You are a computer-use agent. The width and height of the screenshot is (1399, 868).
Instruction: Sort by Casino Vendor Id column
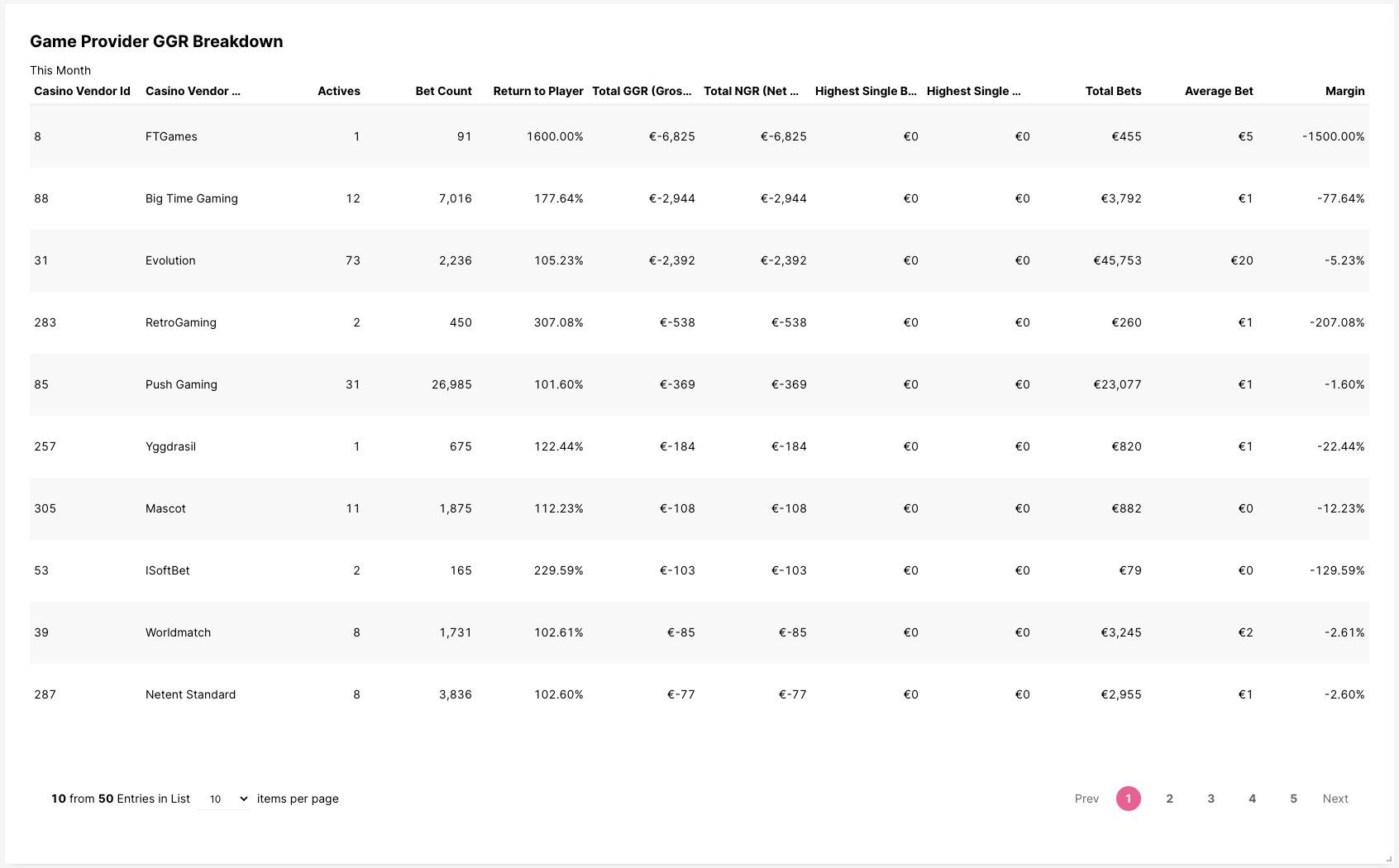click(82, 91)
